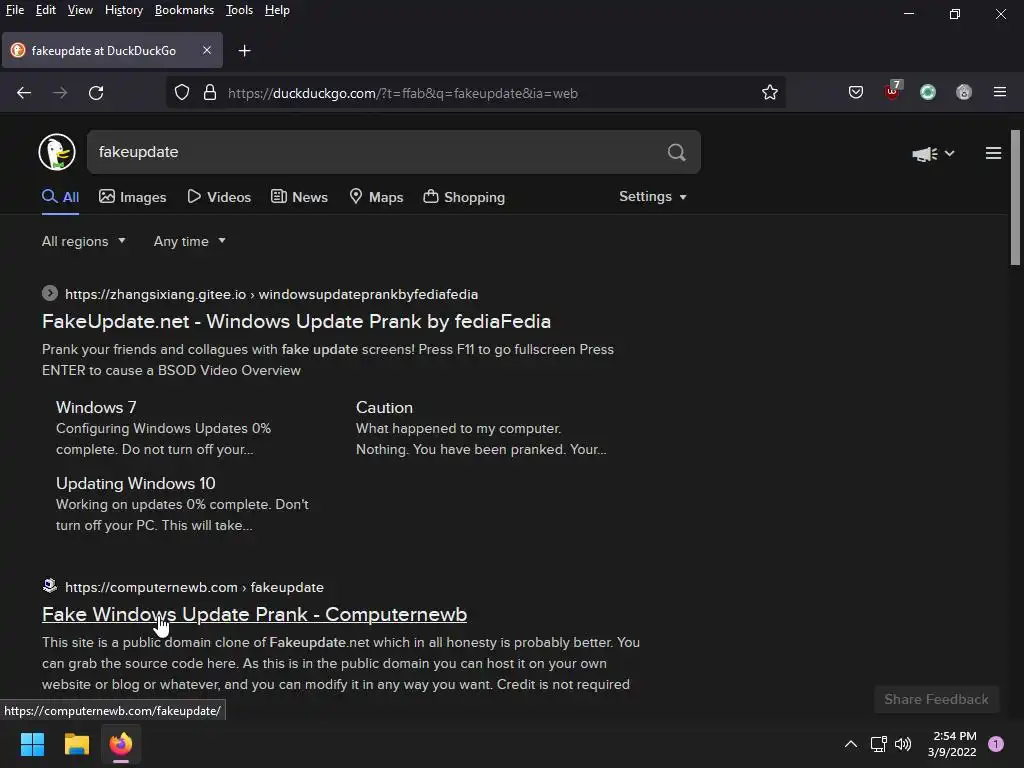Click the network tray icon
This screenshot has height=768, width=1024.
click(878, 744)
